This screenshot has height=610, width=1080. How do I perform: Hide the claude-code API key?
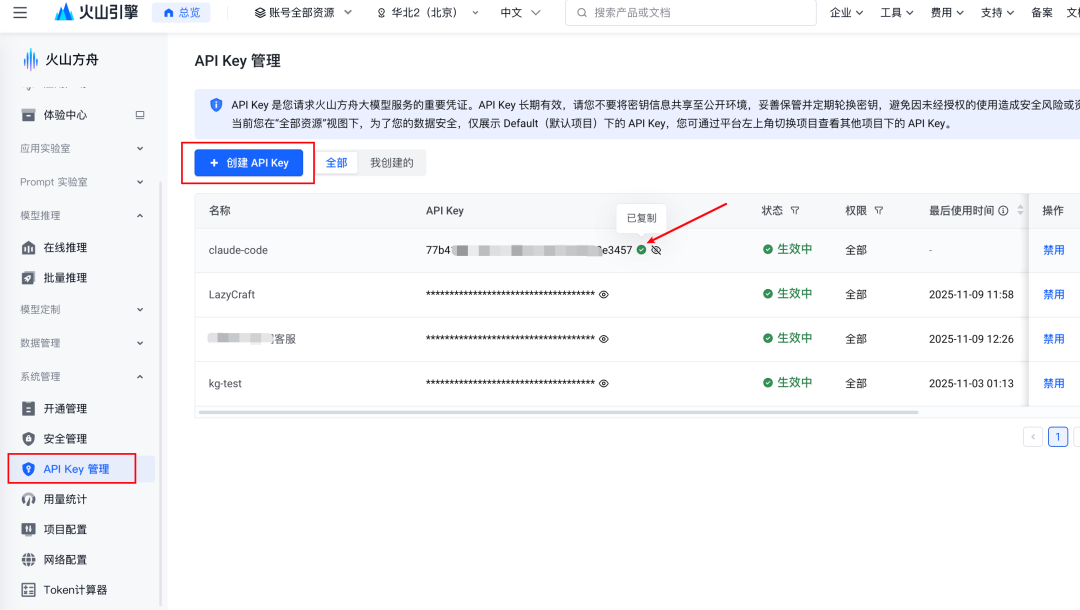[656, 250]
